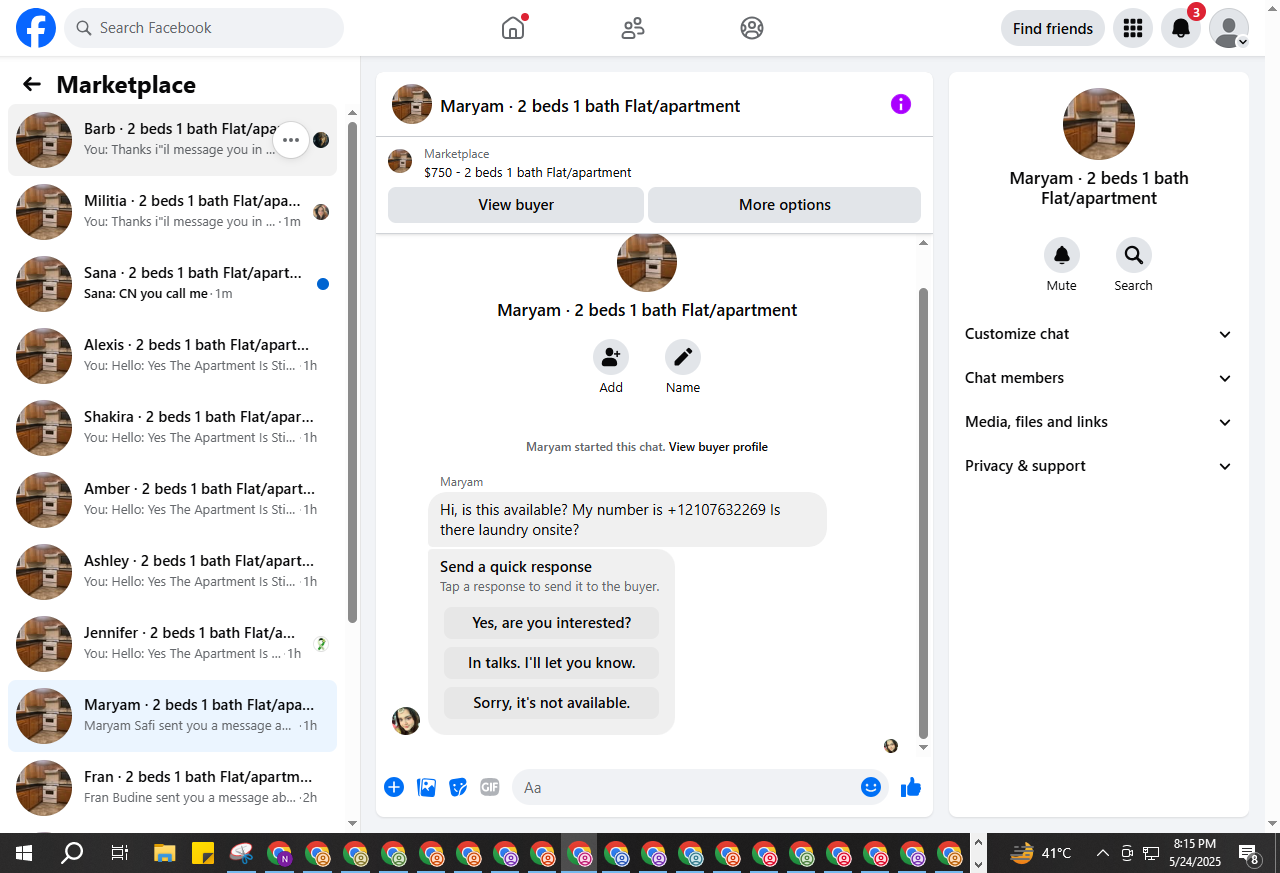Send a thumbs-up like
1280x873 pixels.
pos(910,787)
